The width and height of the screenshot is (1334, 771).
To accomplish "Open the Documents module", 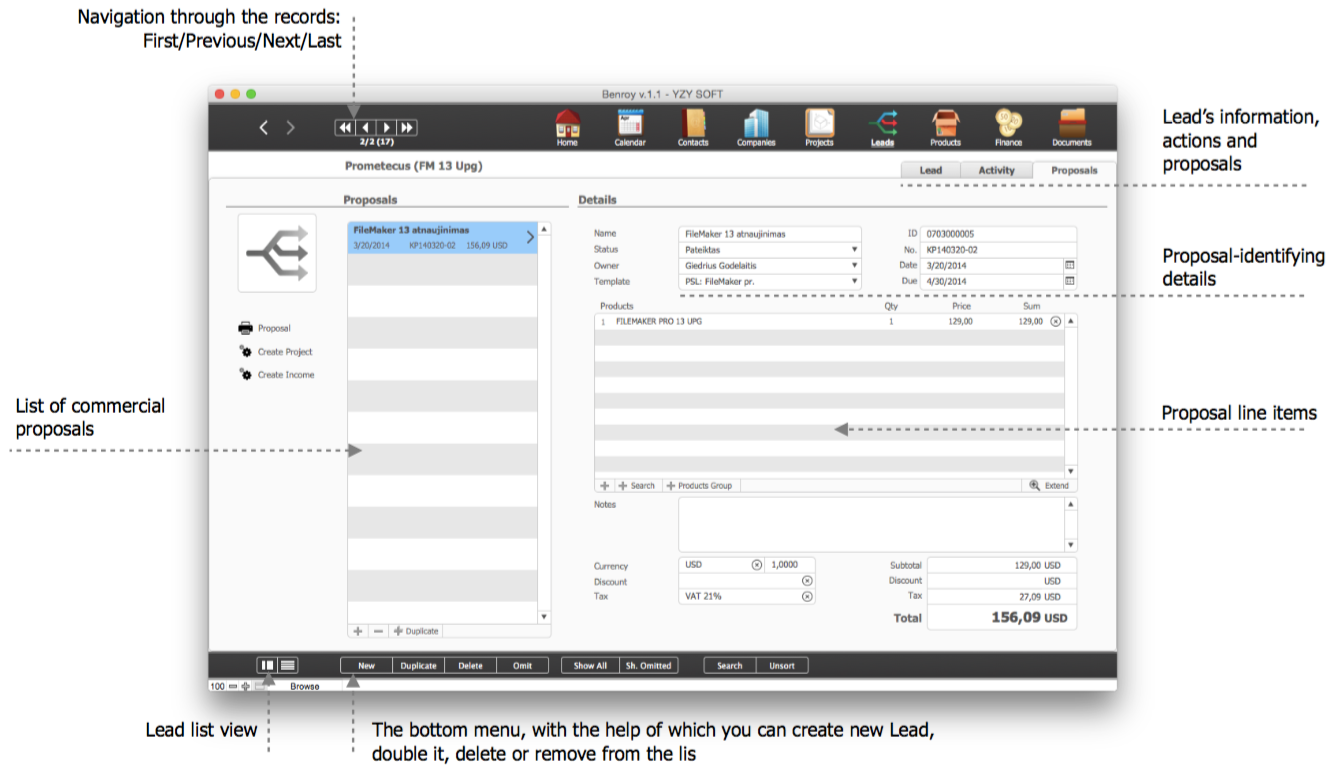I will 1071,125.
